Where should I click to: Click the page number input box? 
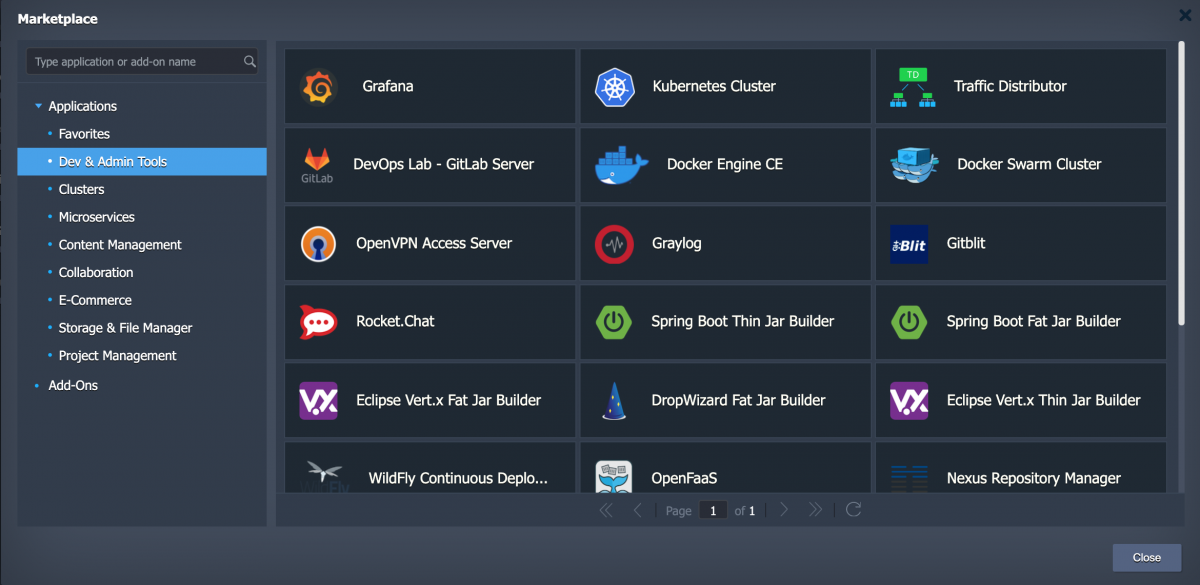coord(713,510)
